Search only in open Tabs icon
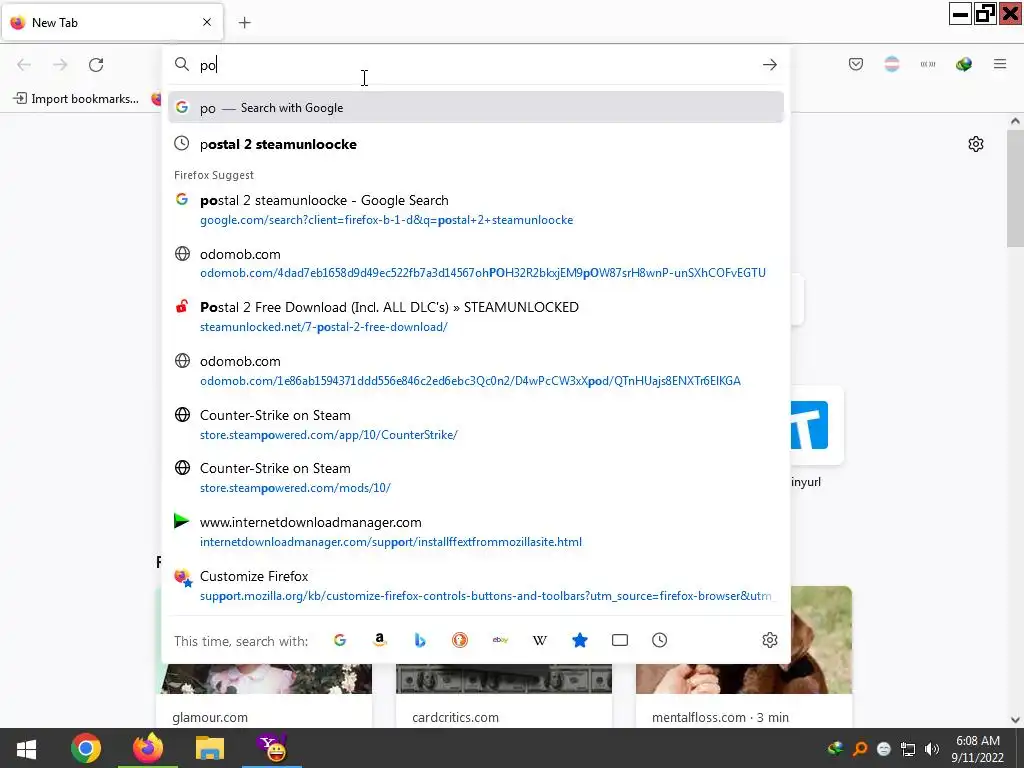The width and height of the screenshot is (1024, 768). pos(620,640)
